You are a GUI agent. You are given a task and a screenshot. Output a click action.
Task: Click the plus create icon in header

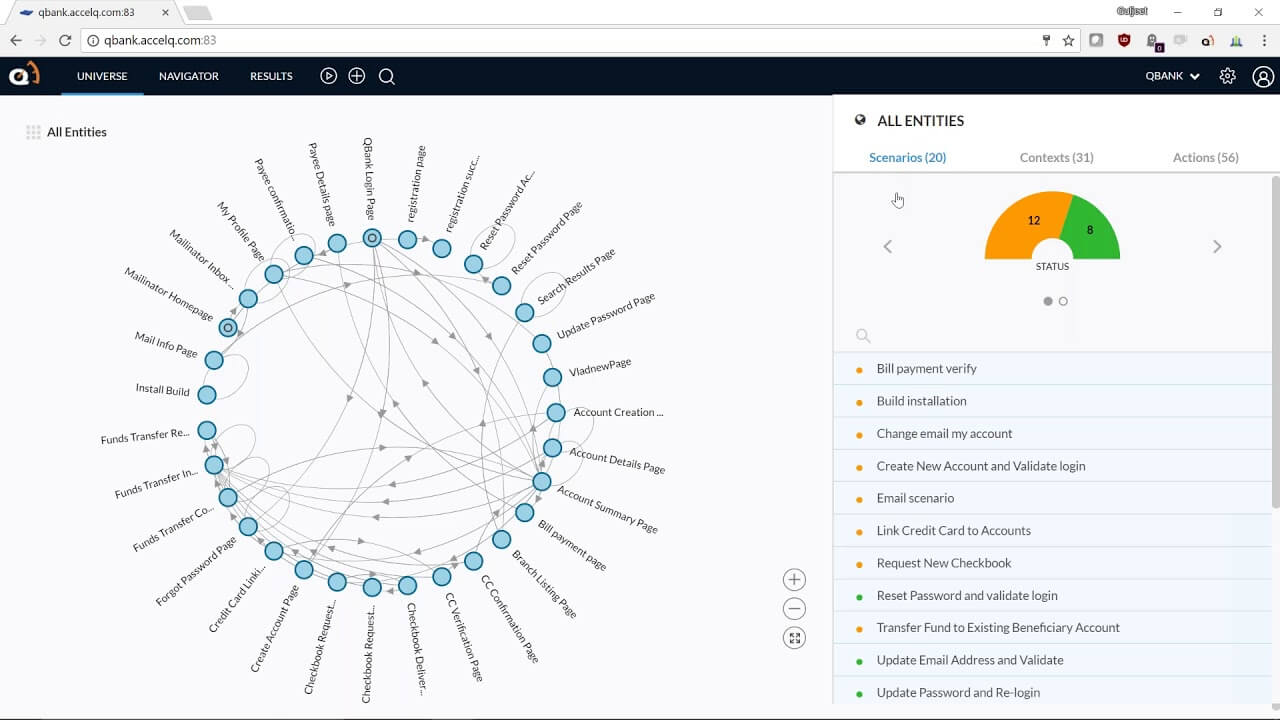click(x=357, y=76)
